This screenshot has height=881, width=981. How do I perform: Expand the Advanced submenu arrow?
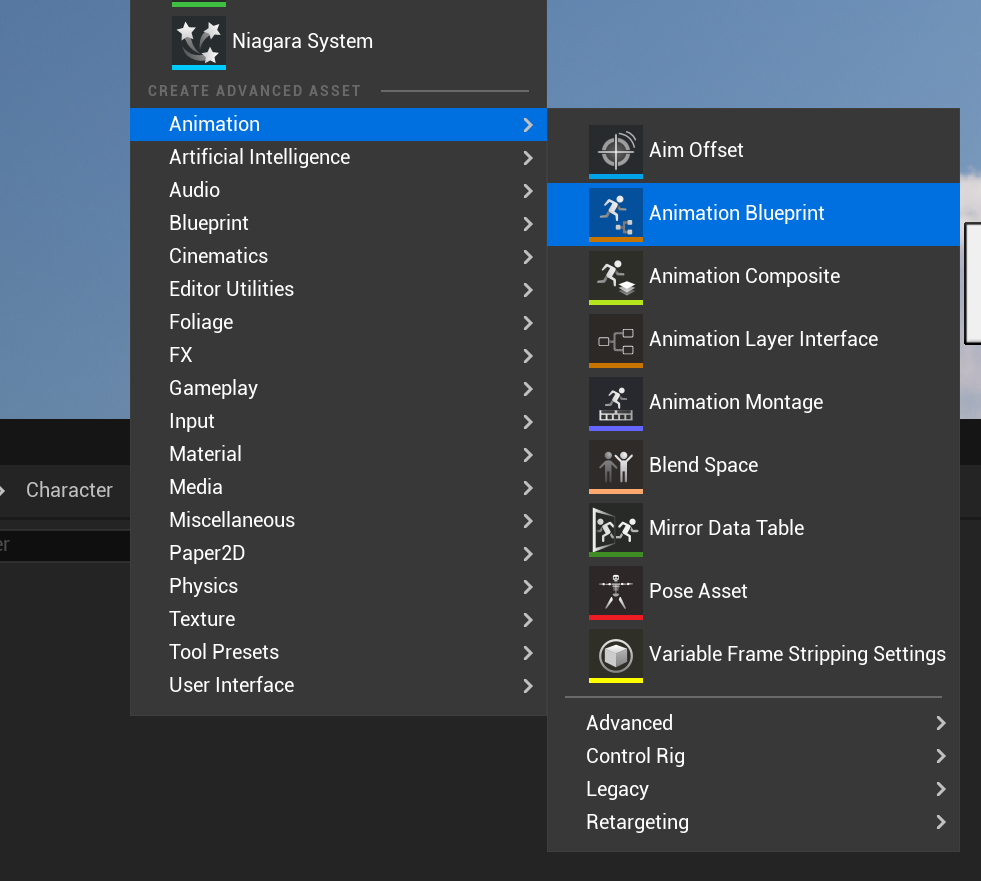[941, 723]
